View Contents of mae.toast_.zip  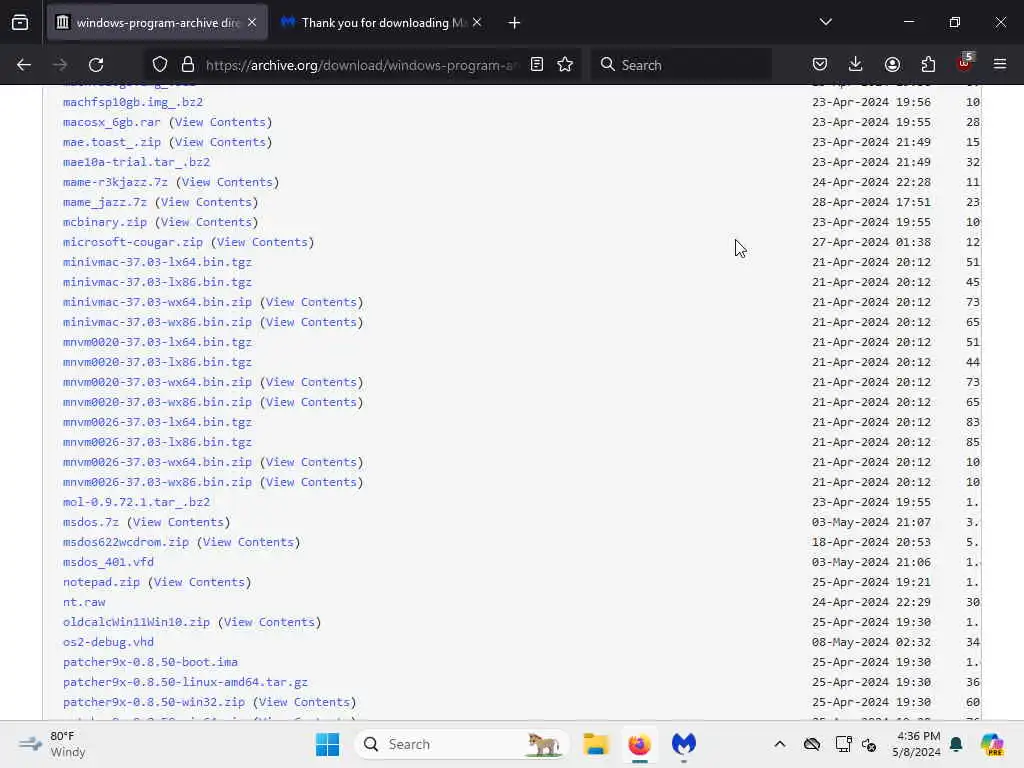pyautogui.click(x=220, y=142)
